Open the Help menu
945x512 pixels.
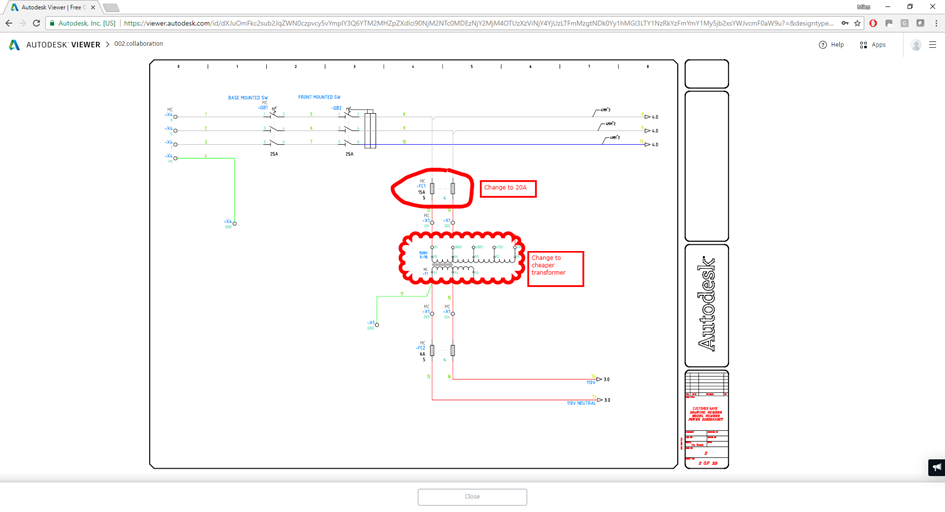pyautogui.click(x=831, y=45)
